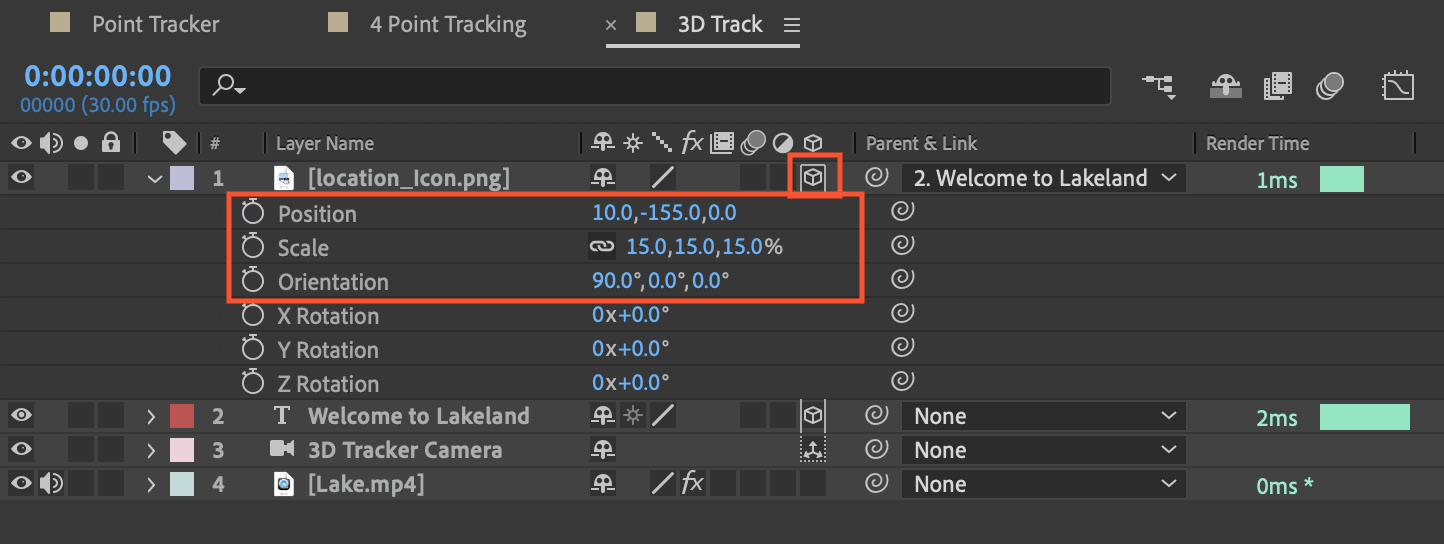Enable the Motion Blur composition switch
The width and height of the screenshot is (1444, 544).
1330,87
